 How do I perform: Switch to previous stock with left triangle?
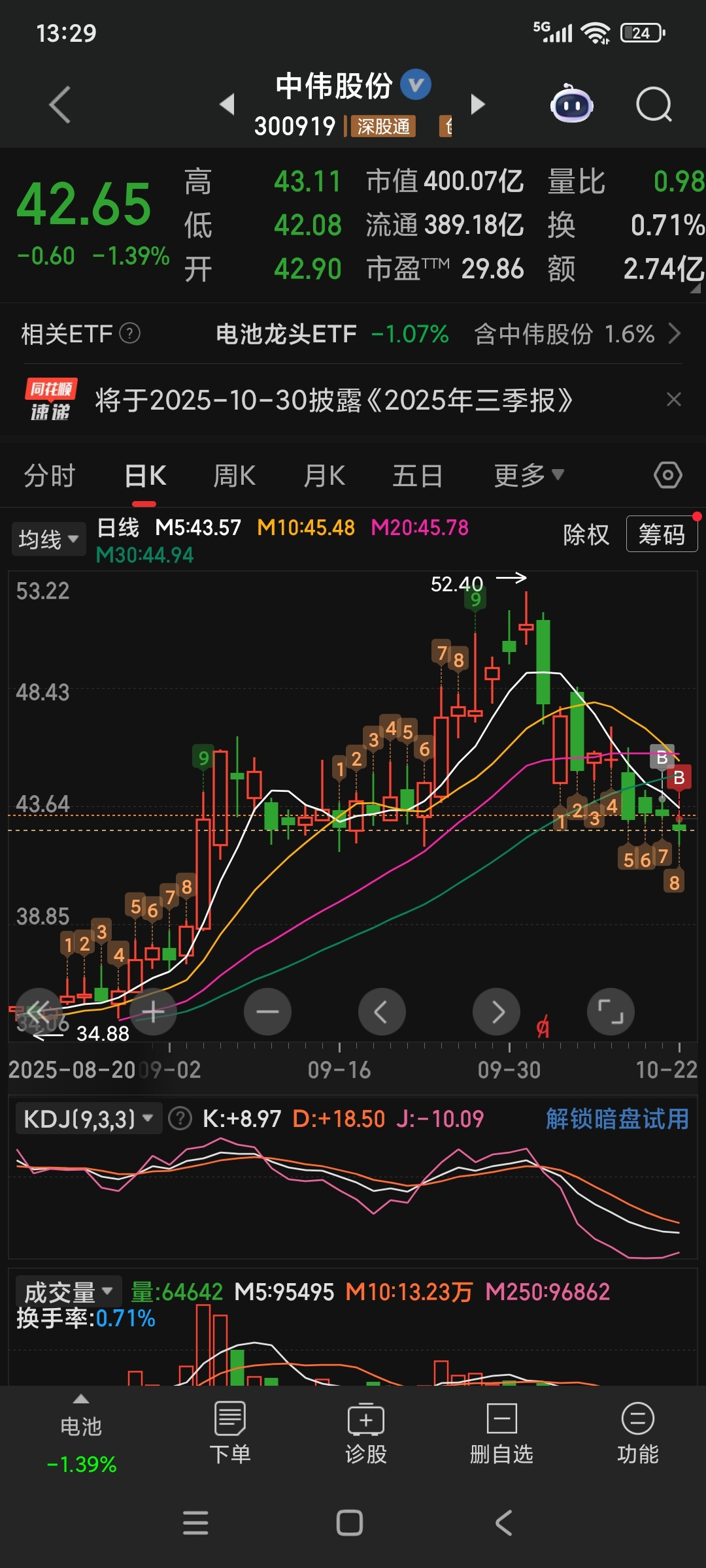227,104
